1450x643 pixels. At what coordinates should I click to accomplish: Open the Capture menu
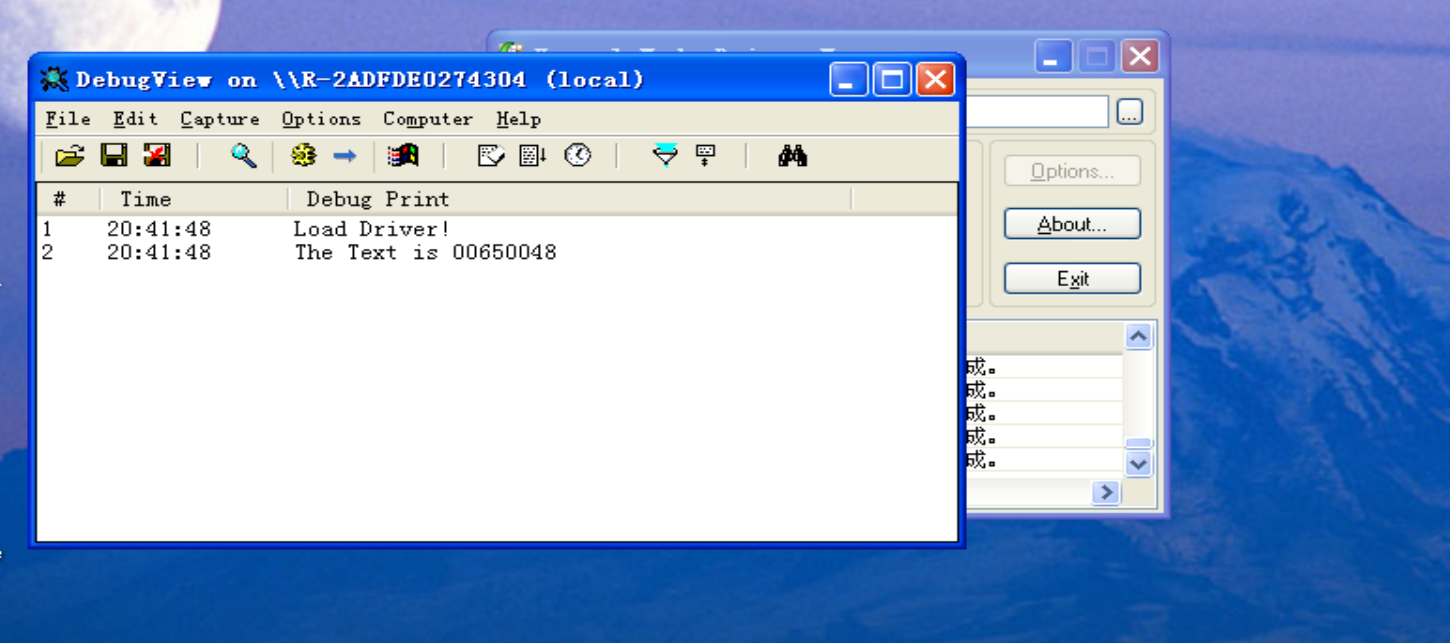(x=220, y=119)
